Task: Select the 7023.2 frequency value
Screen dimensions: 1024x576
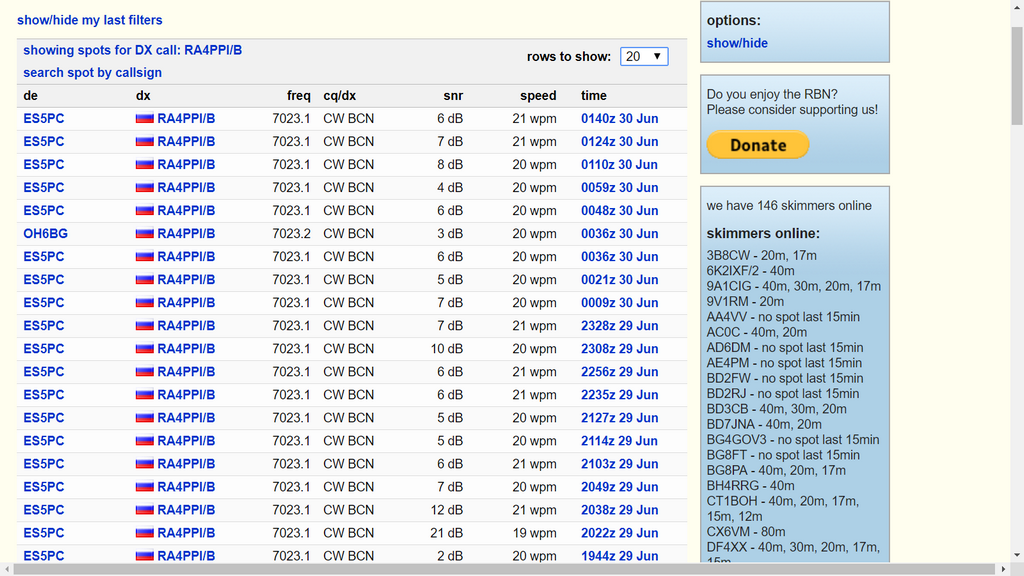Action: pos(291,233)
